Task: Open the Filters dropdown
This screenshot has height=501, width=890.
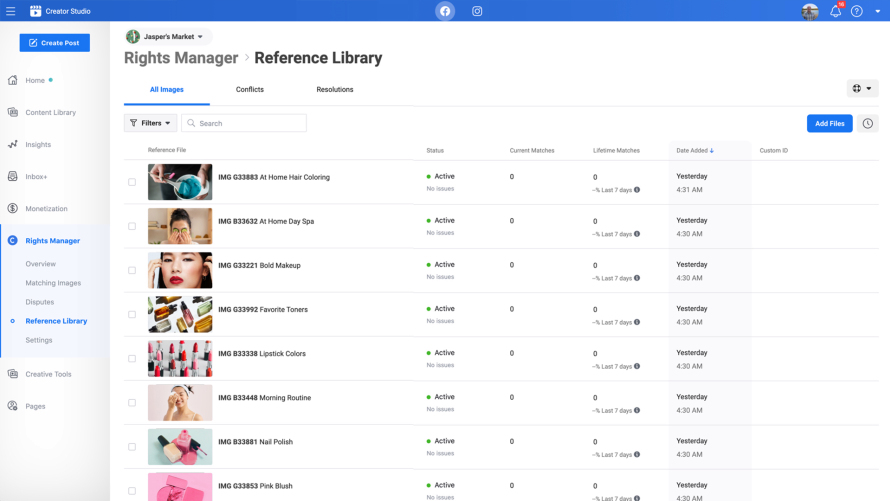Action: (150, 123)
